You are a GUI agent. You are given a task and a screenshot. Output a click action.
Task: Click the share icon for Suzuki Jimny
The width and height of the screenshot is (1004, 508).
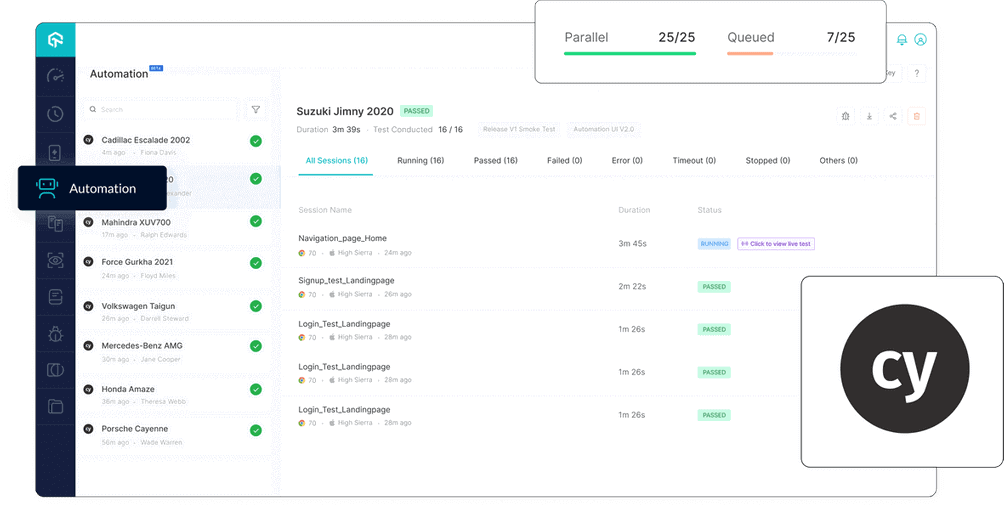(893, 116)
